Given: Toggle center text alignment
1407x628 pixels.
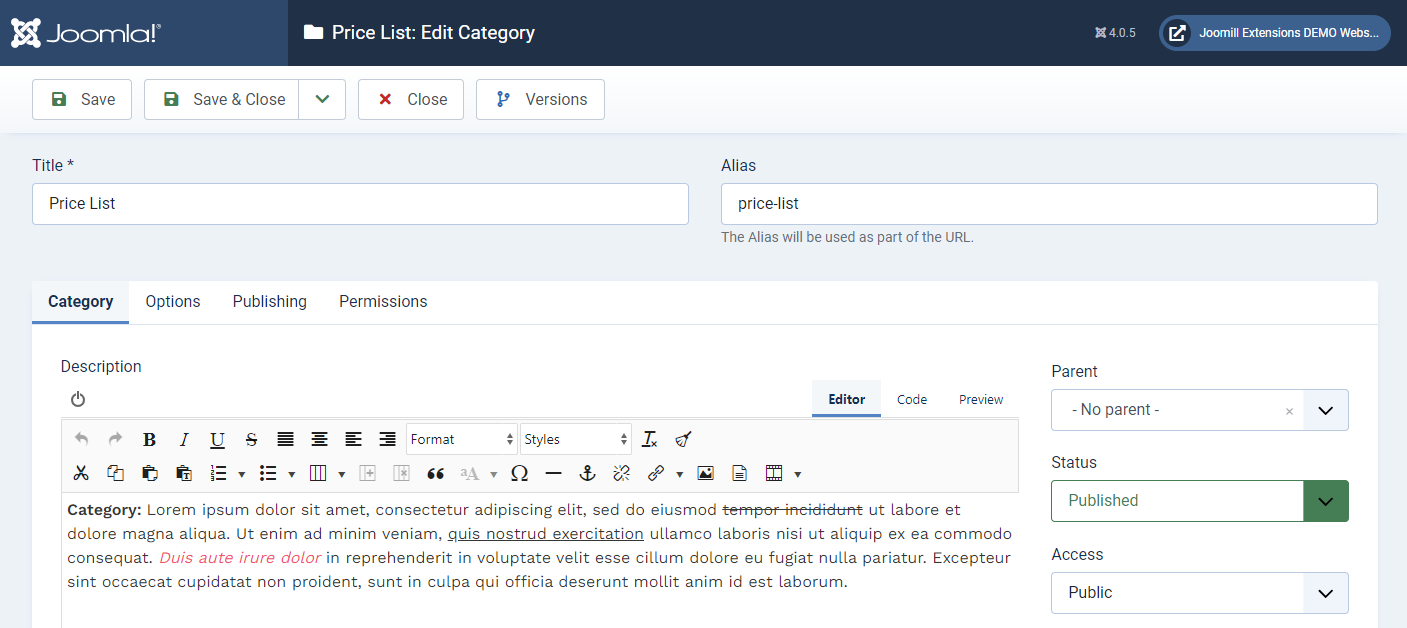Looking at the screenshot, I should tap(319, 439).
